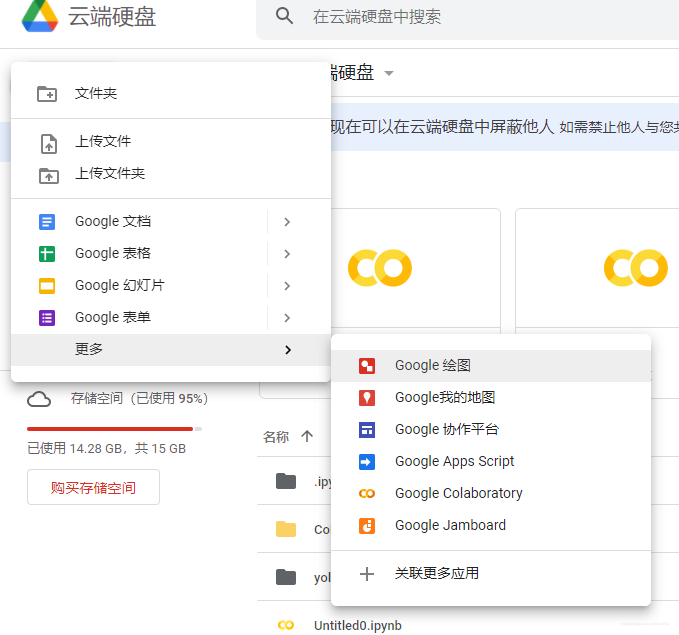Open the Untitled0.ipynb file
The image size is (679, 635).
click(358, 625)
